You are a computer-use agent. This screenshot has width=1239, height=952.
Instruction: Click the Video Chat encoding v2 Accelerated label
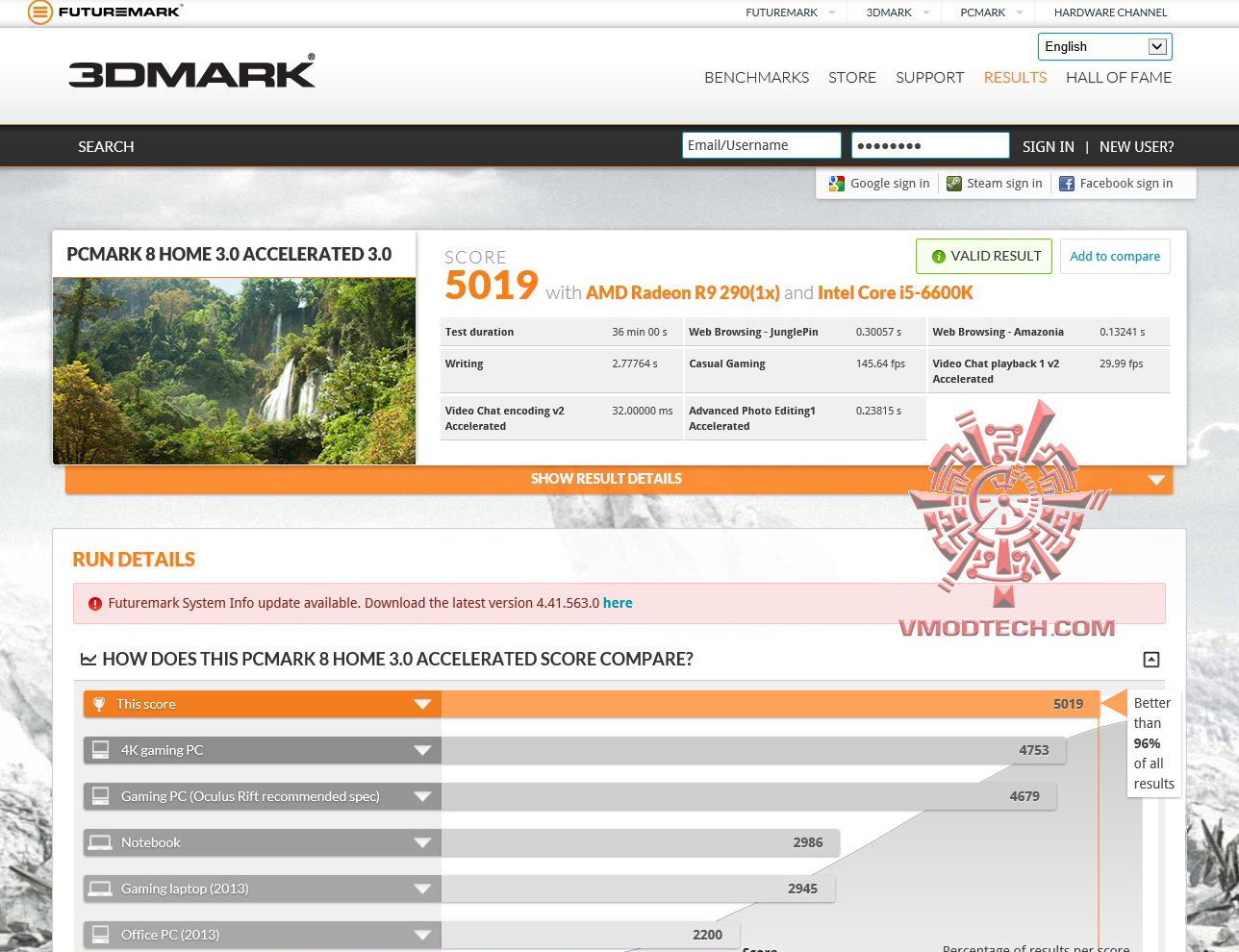(504, 419)
